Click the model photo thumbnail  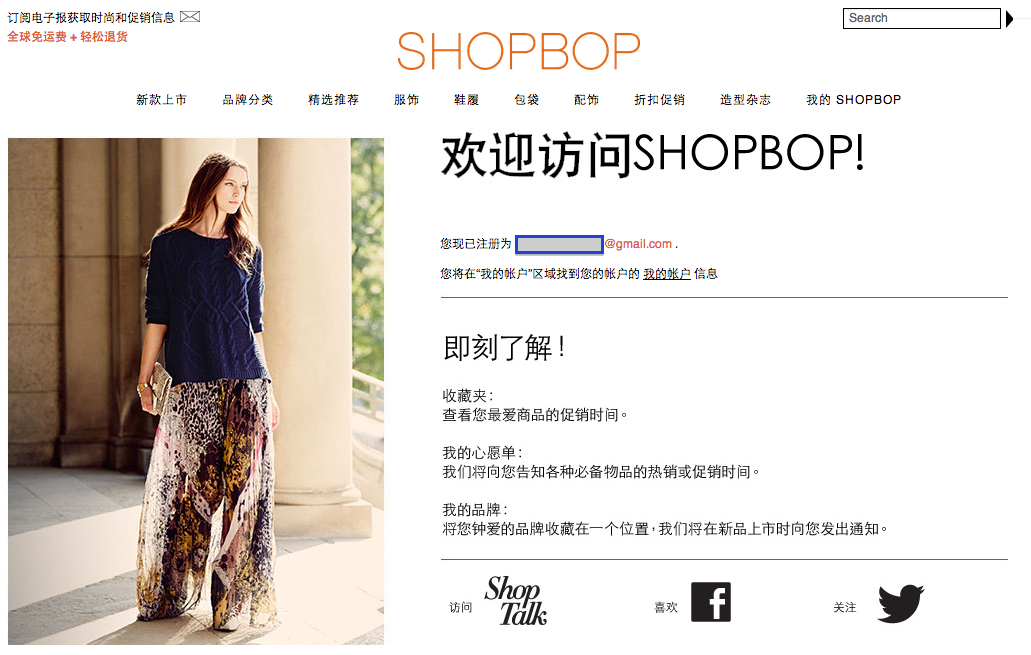click(196, 391)
